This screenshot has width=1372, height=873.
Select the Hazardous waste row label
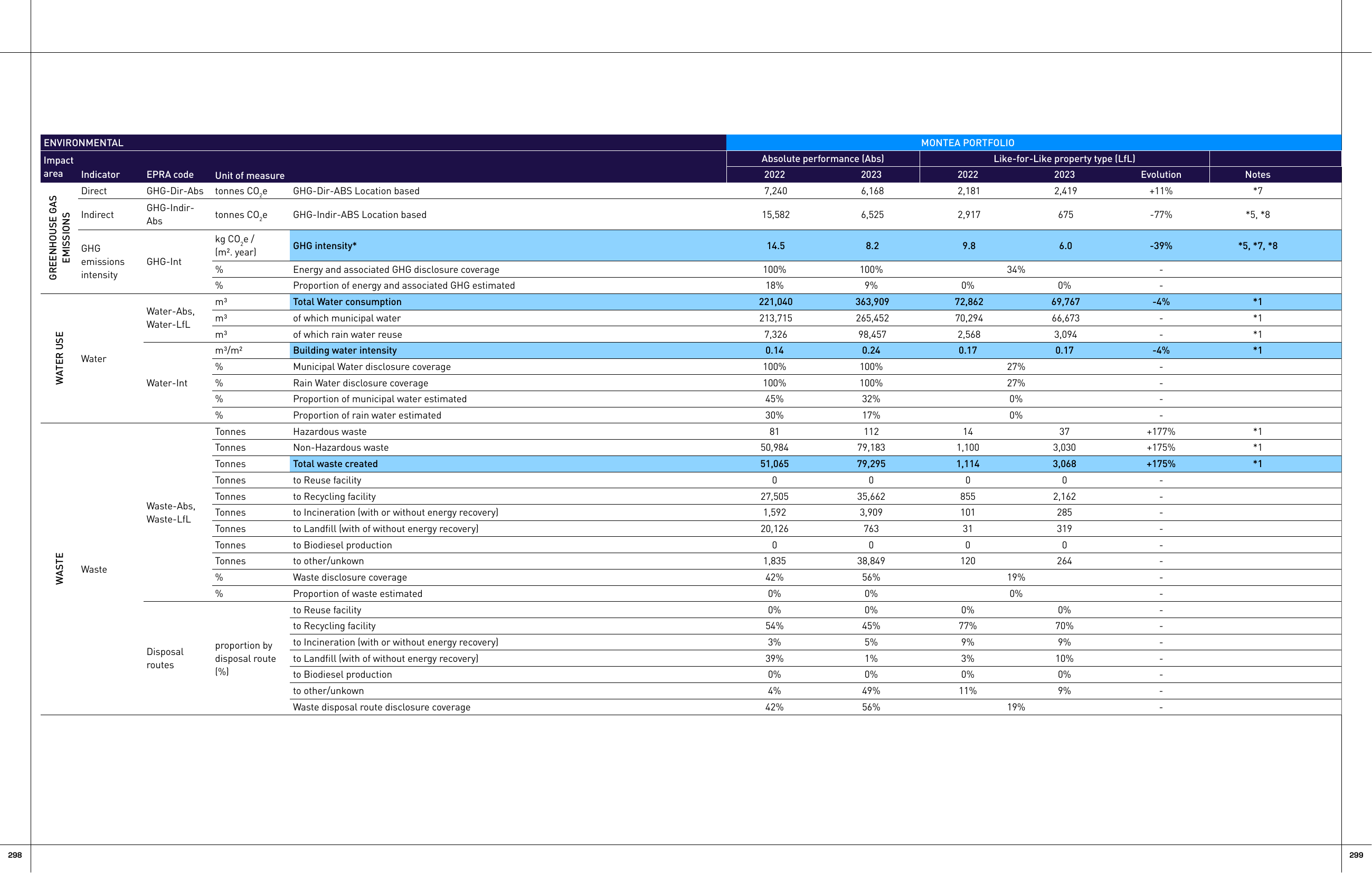[330, 432]
